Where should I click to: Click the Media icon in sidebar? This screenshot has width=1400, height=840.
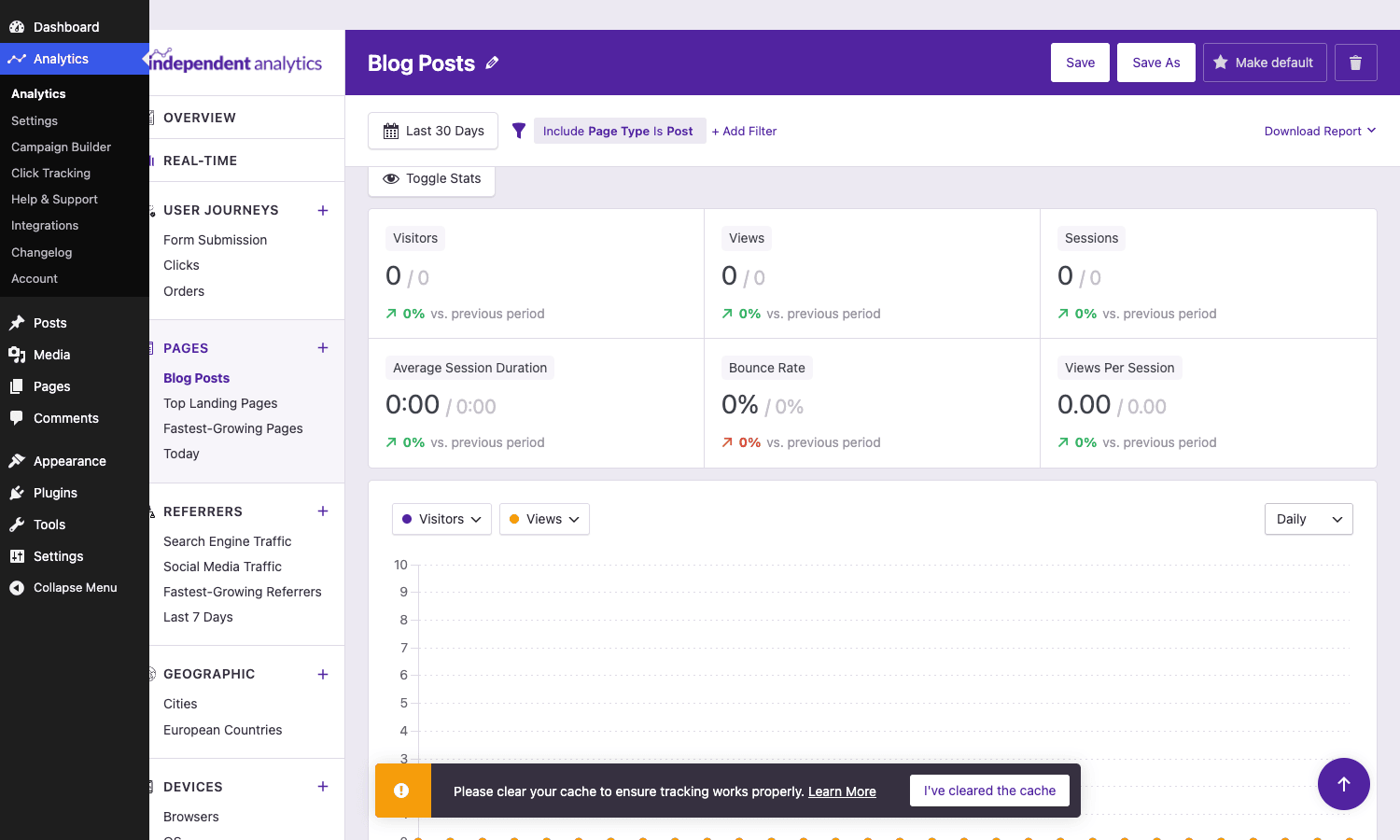17,355
